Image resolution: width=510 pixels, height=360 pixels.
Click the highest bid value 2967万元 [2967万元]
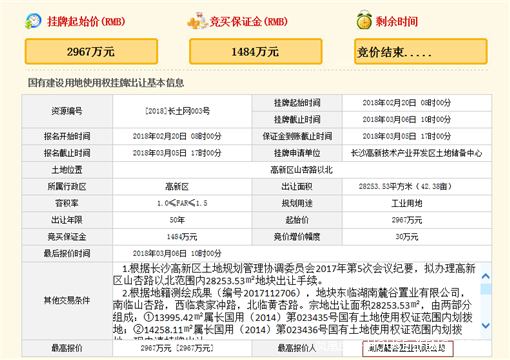(x=177, y=348)
